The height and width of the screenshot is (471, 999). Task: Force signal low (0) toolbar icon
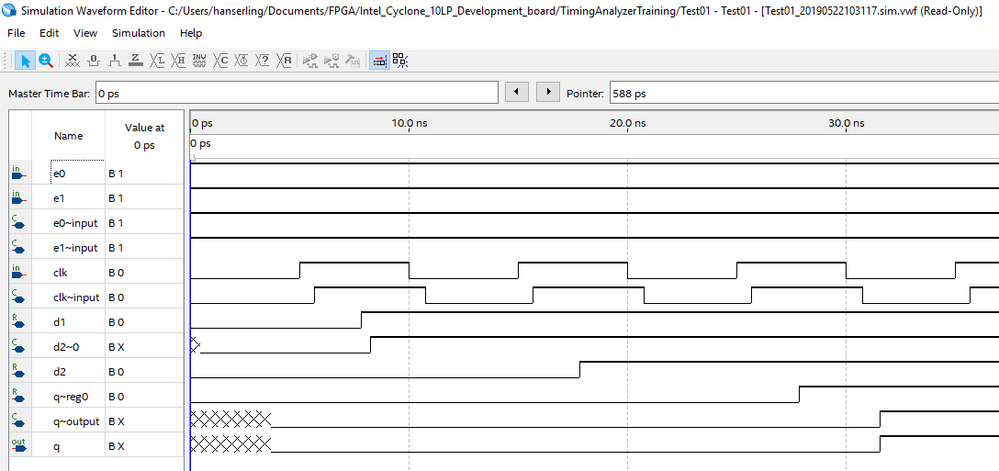point(94,61)
